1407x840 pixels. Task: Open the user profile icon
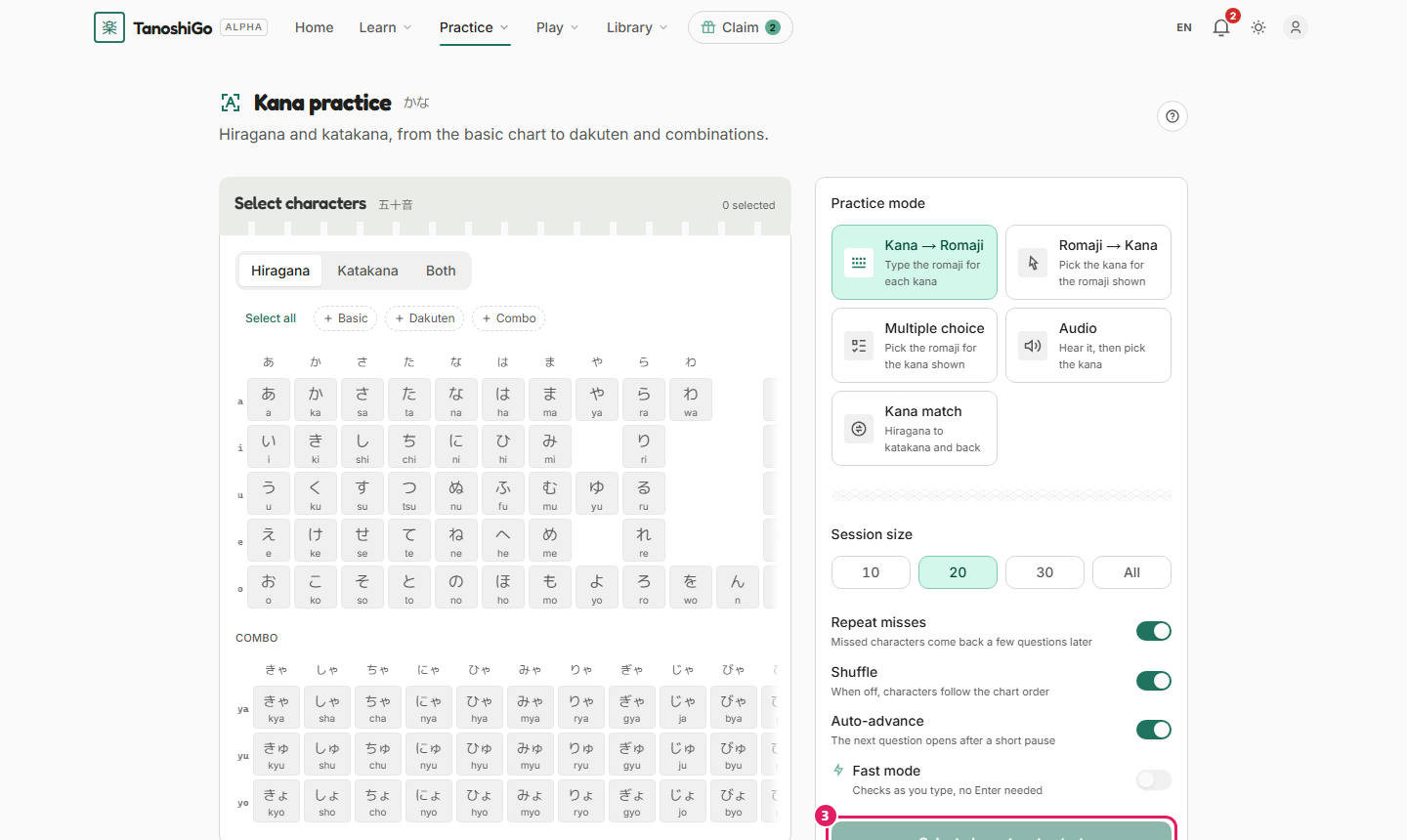point(1296,27)
